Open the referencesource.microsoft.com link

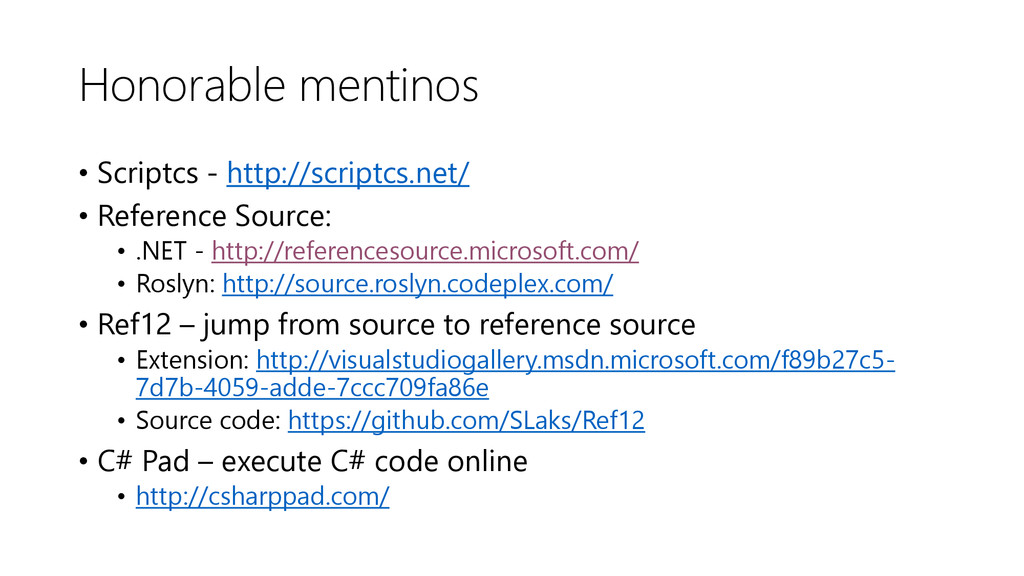point(425,251)
